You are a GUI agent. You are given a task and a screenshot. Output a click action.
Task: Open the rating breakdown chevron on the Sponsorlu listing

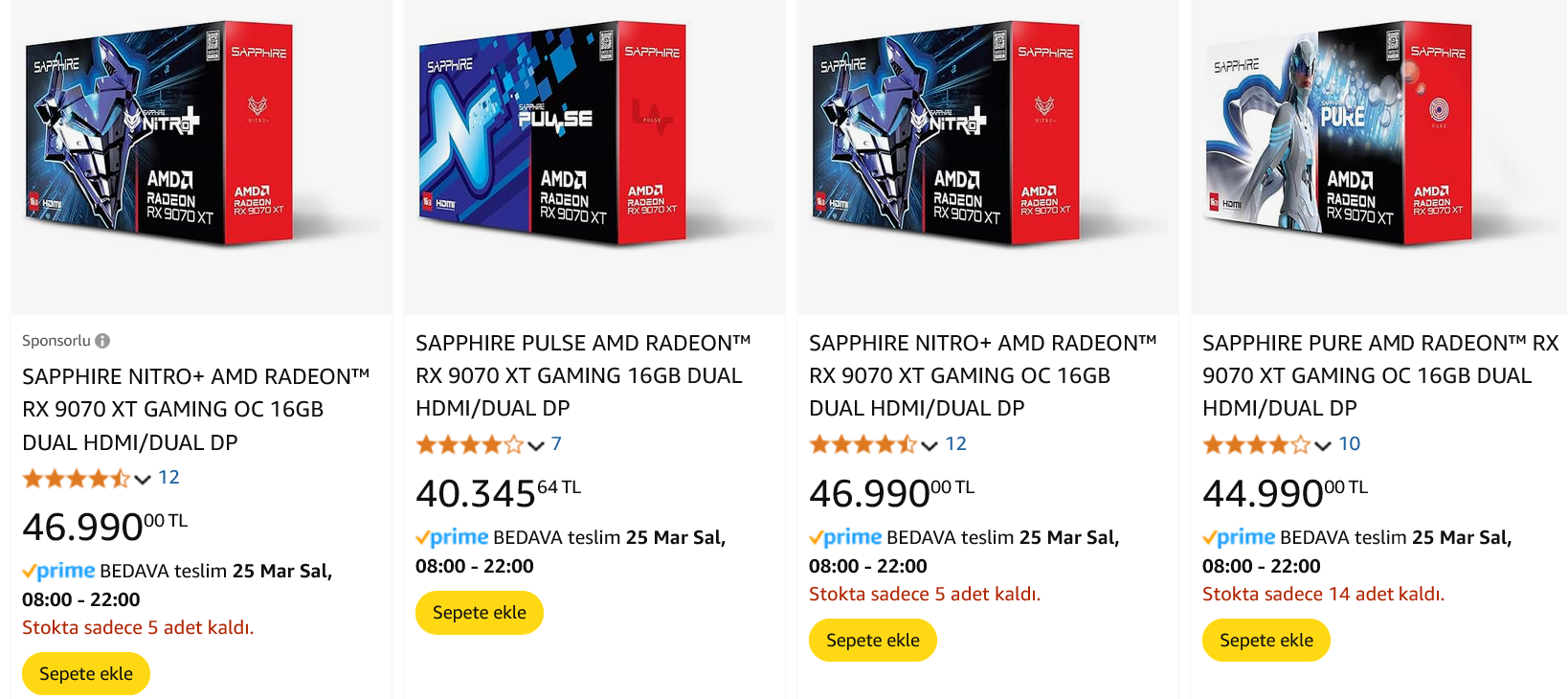click(143, 479)
